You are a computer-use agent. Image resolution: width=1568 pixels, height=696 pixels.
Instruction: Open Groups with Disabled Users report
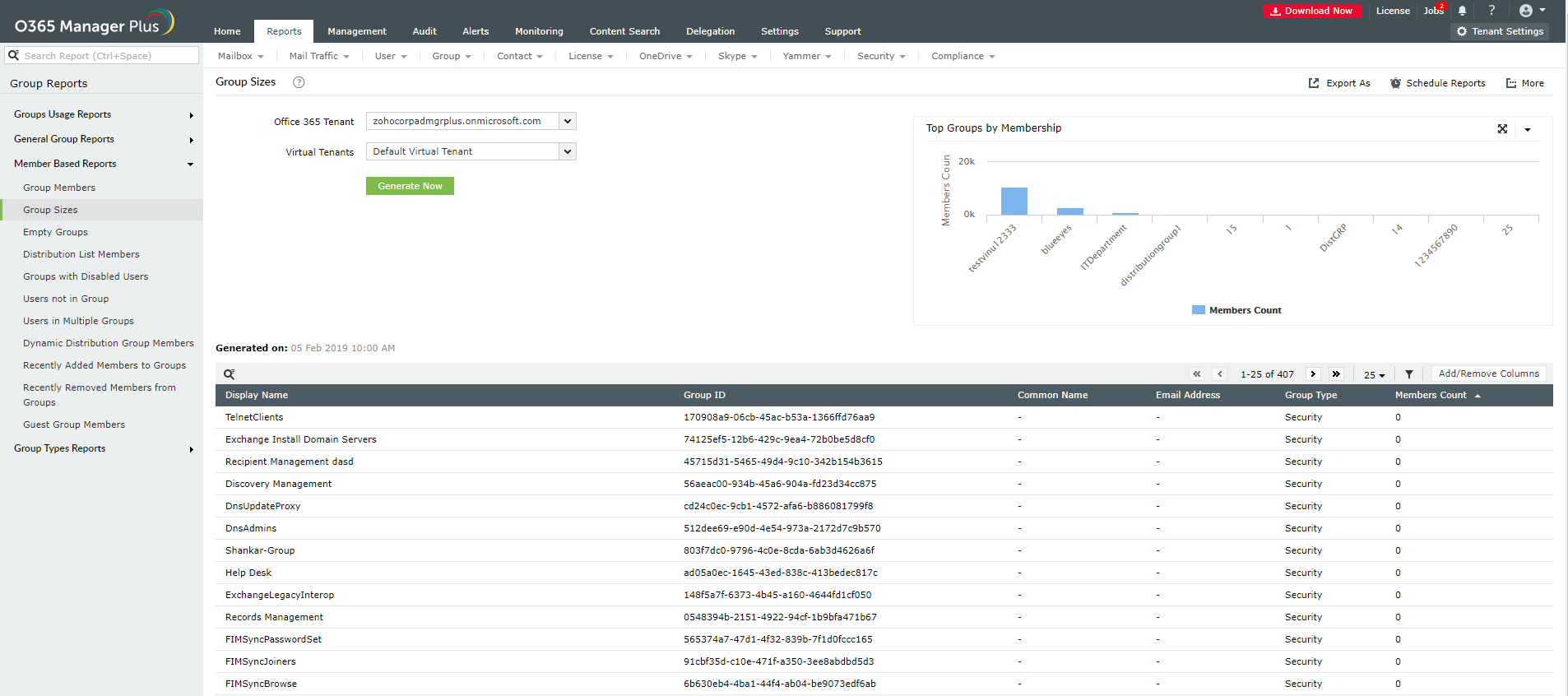click(x=86, y=276)
